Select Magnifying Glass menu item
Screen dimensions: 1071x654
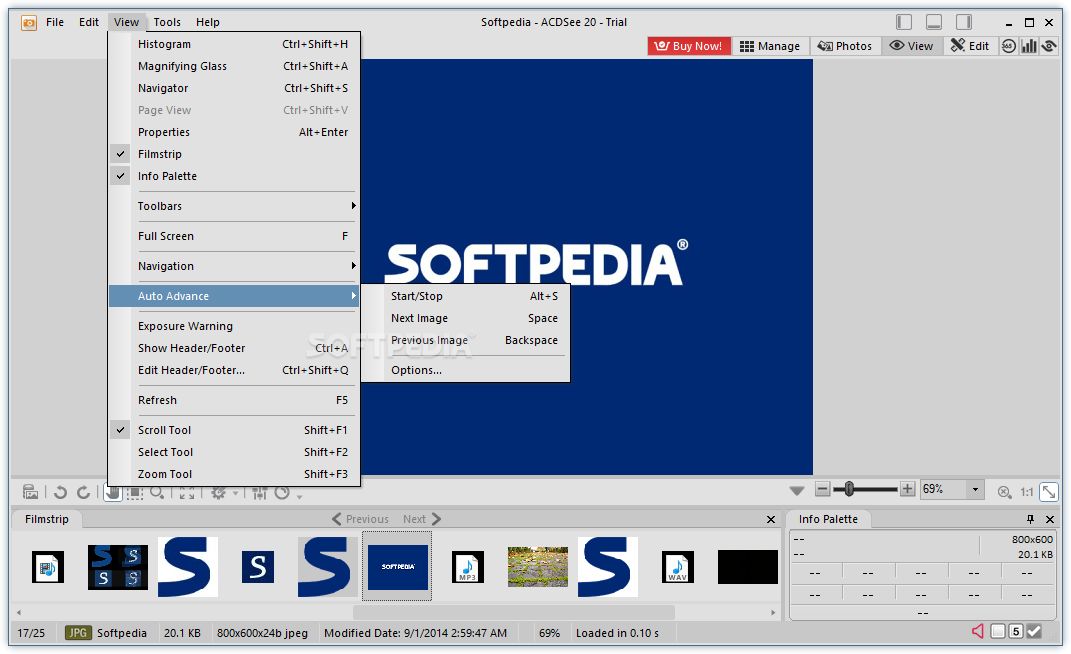tap(234, 66)
